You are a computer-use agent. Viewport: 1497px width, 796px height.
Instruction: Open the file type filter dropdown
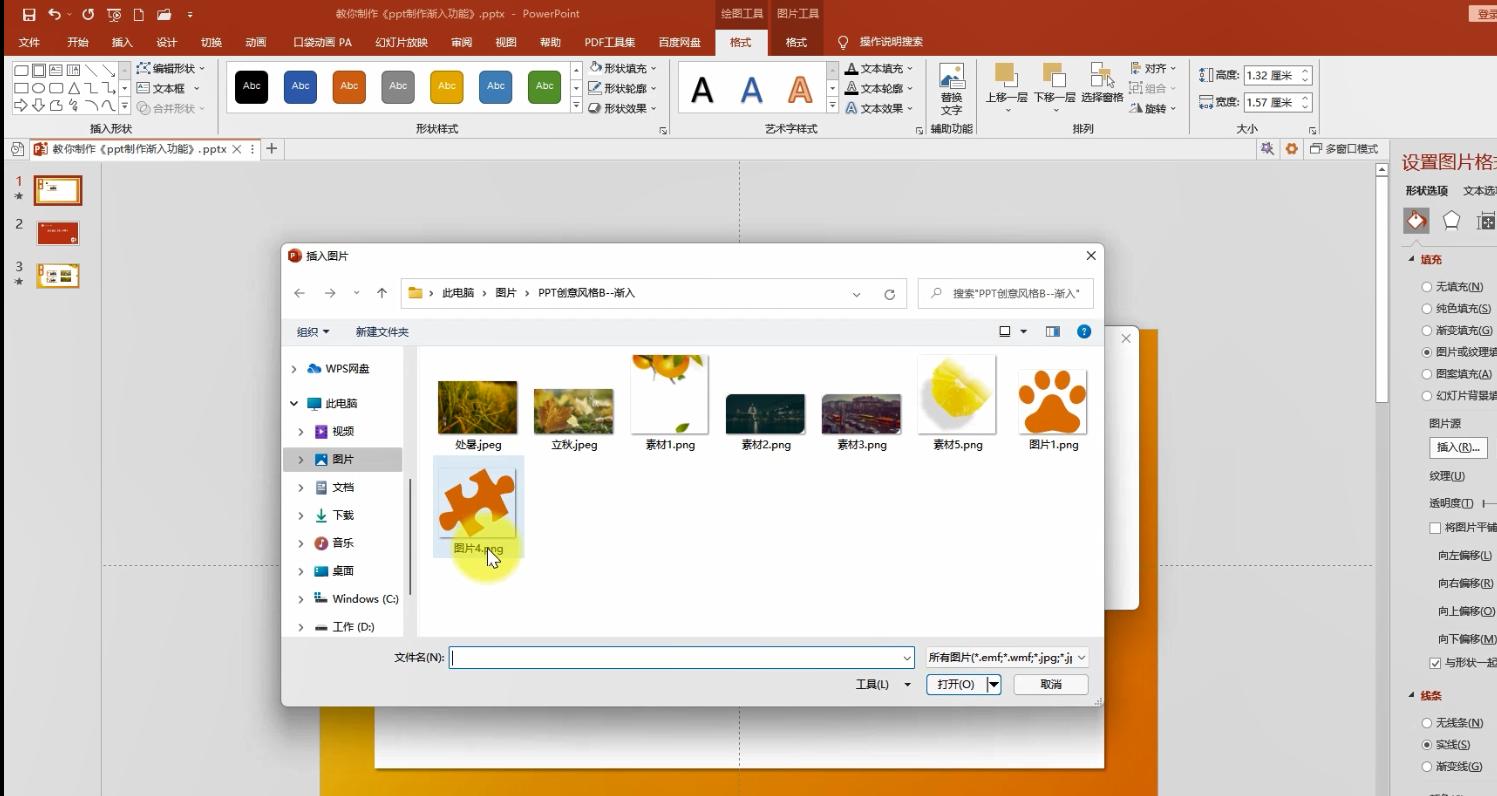pyautogui.click(x=1006, y=657)
